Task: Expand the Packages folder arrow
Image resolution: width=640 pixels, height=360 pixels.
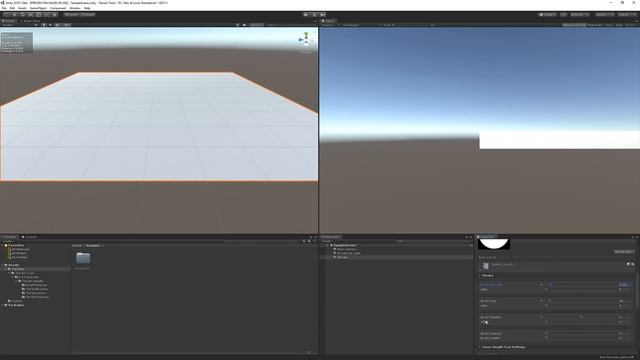Action: (2, 305)
